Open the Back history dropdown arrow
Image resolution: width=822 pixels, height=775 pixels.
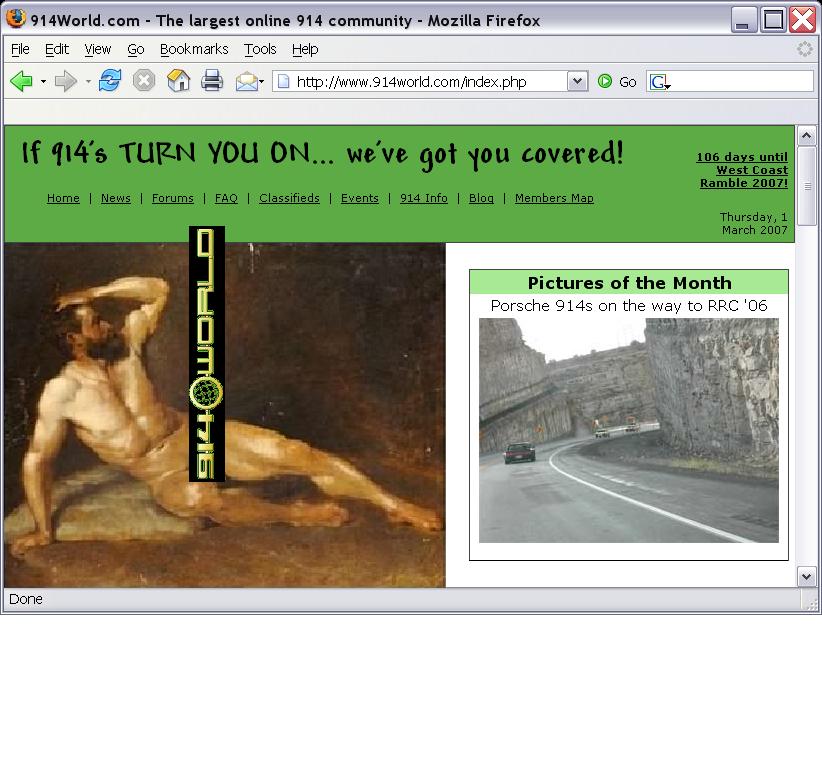(43, 82)
